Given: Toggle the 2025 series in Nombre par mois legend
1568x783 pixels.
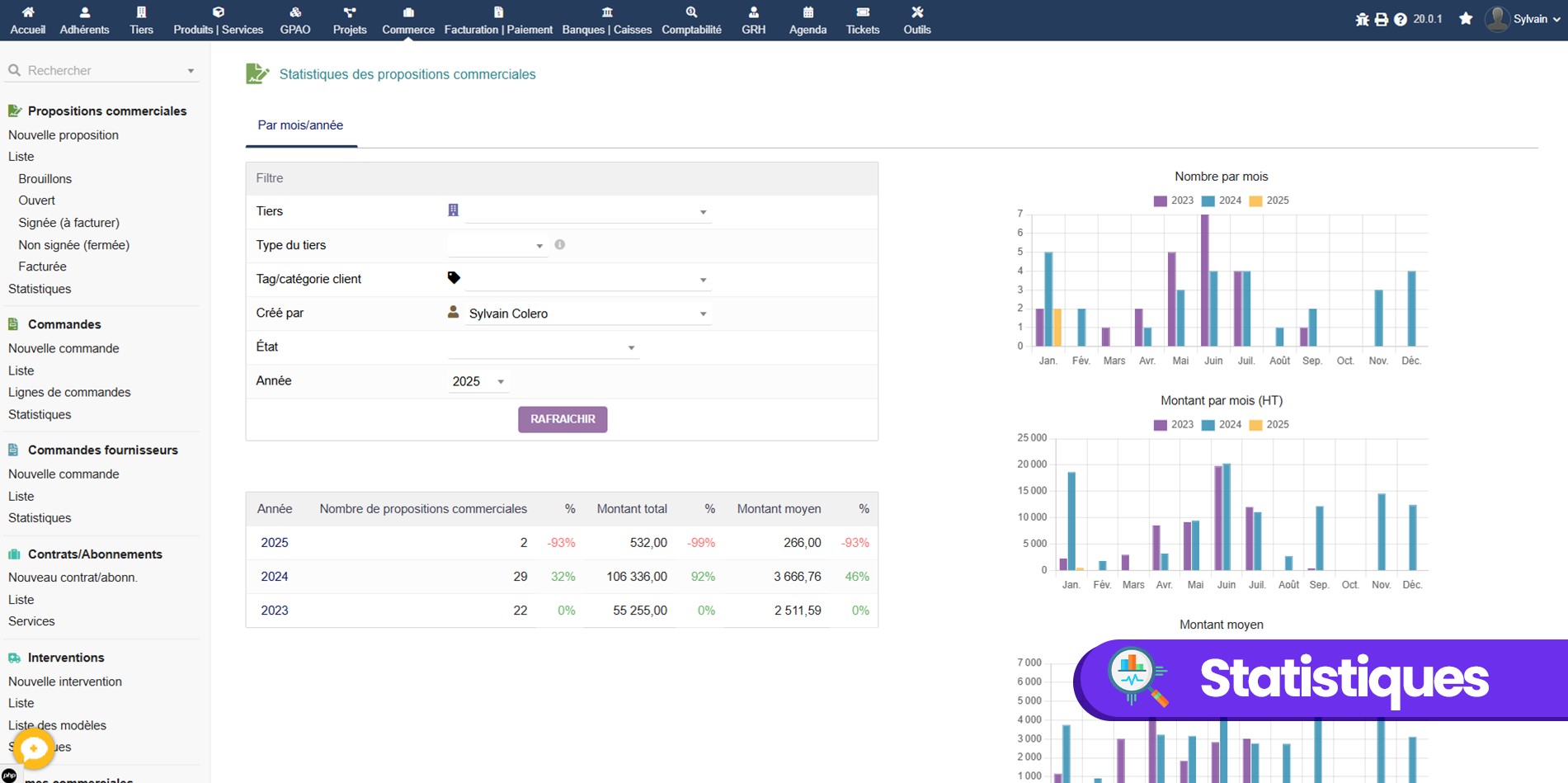Looking at the screenshot, I should pos(1269,200).
